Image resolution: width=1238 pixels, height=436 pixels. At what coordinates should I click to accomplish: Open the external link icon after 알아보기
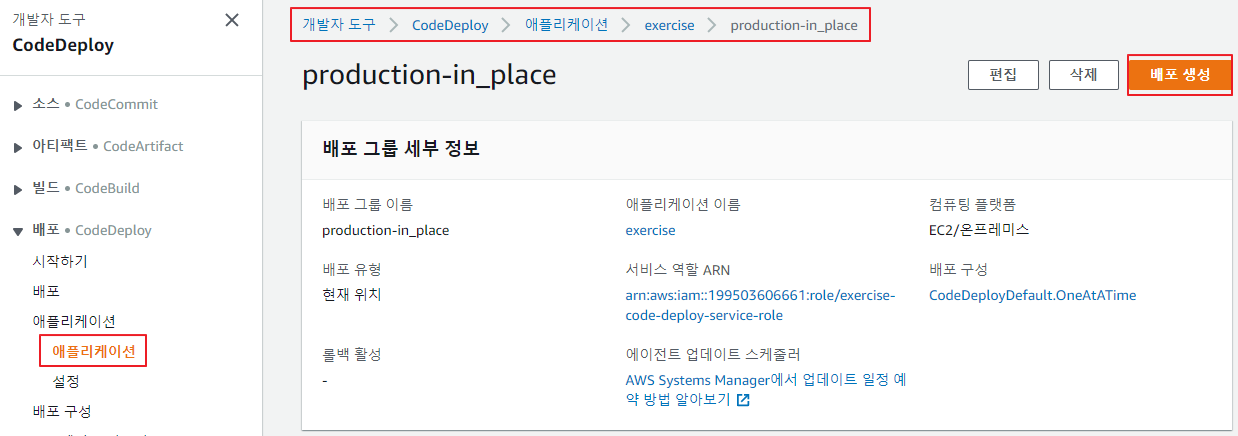[x=743, y=400]
